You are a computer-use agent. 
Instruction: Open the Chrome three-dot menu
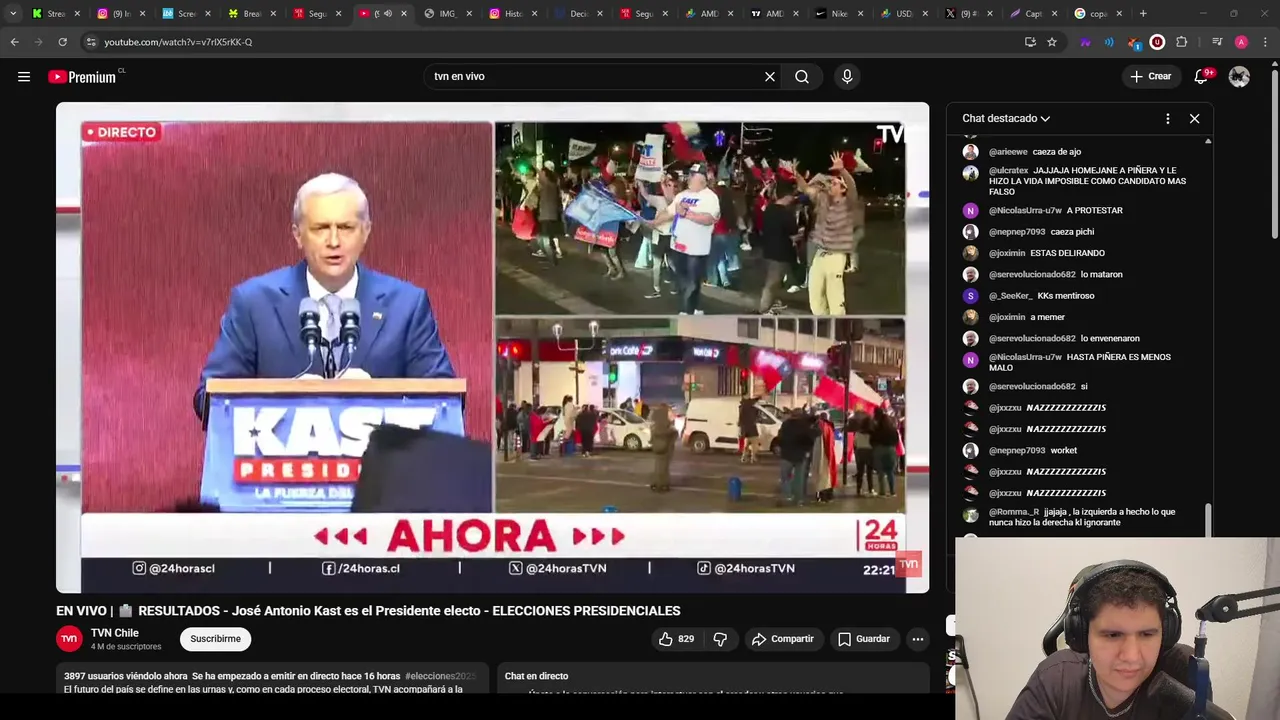(1266, 42)
